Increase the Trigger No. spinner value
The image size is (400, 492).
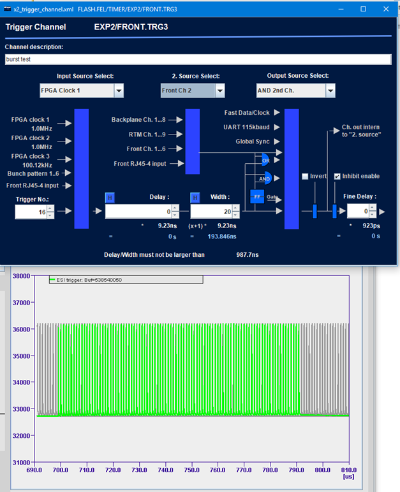[50, 208]
